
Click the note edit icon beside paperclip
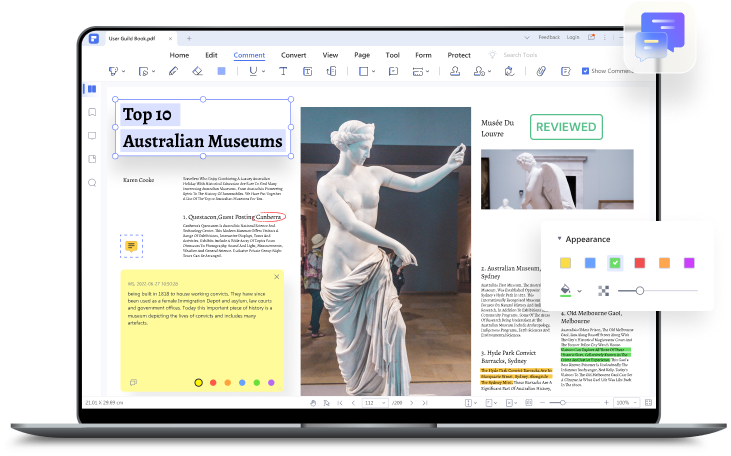coord(565,71)
